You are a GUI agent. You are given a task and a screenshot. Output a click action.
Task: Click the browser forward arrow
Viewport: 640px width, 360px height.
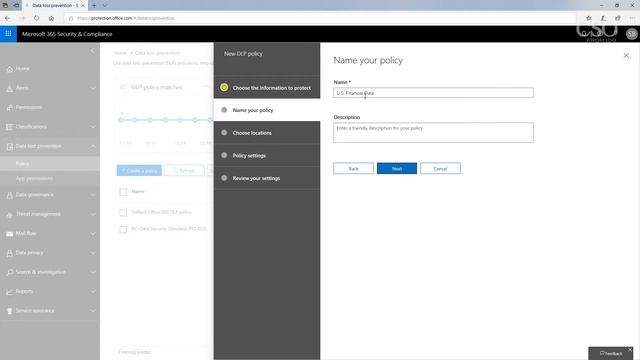(x=22, y=18)
